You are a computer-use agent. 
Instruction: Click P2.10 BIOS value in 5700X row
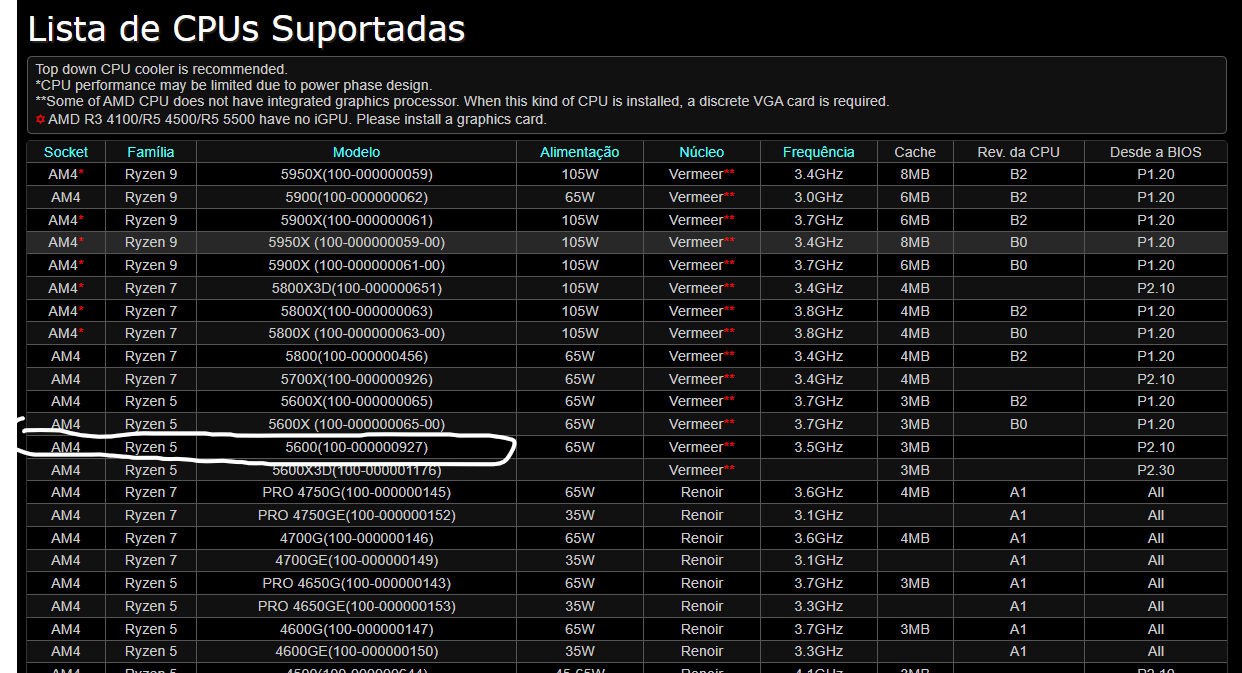click(x=1156, y=379)
